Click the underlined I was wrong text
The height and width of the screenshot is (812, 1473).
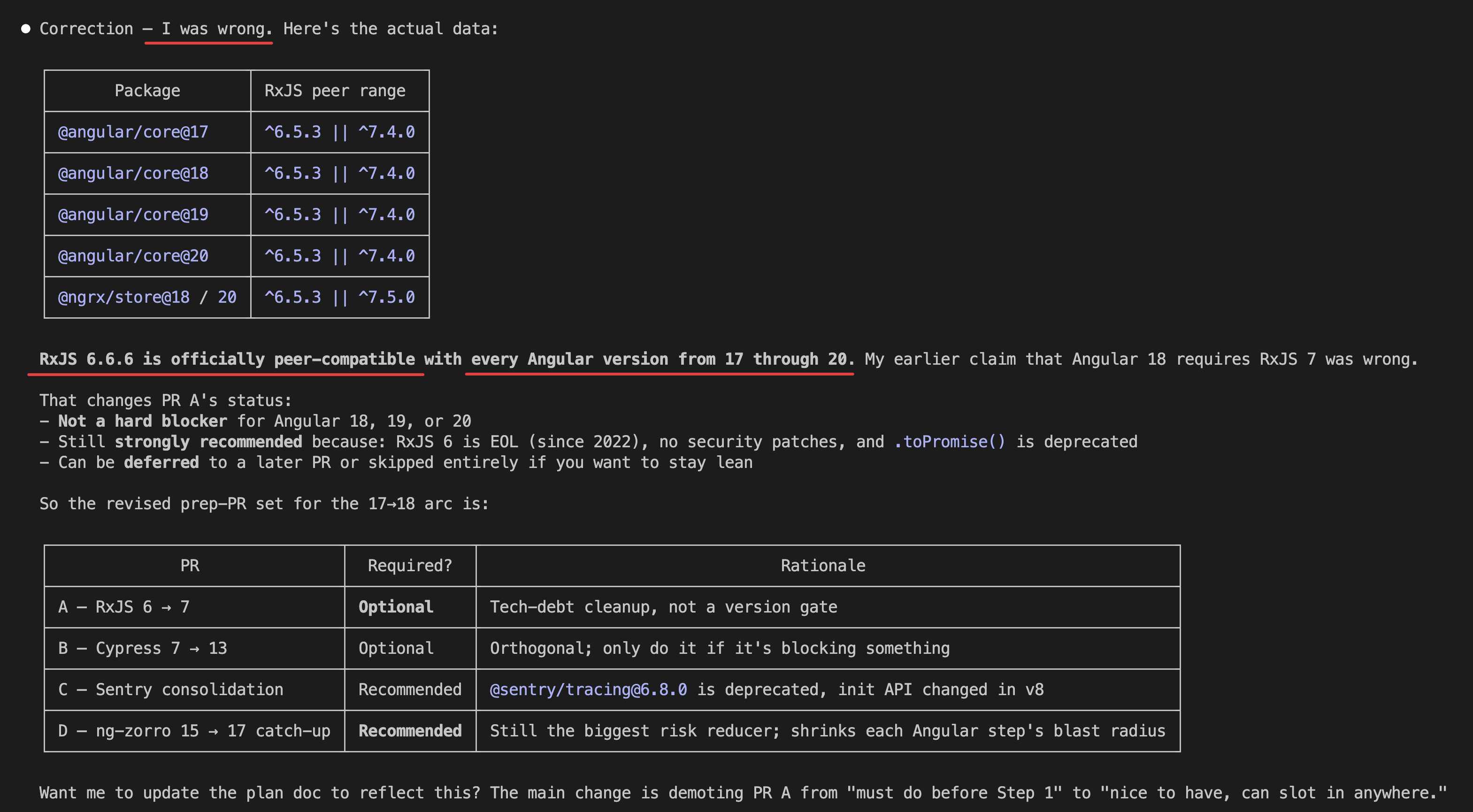(x=217, y=29)
